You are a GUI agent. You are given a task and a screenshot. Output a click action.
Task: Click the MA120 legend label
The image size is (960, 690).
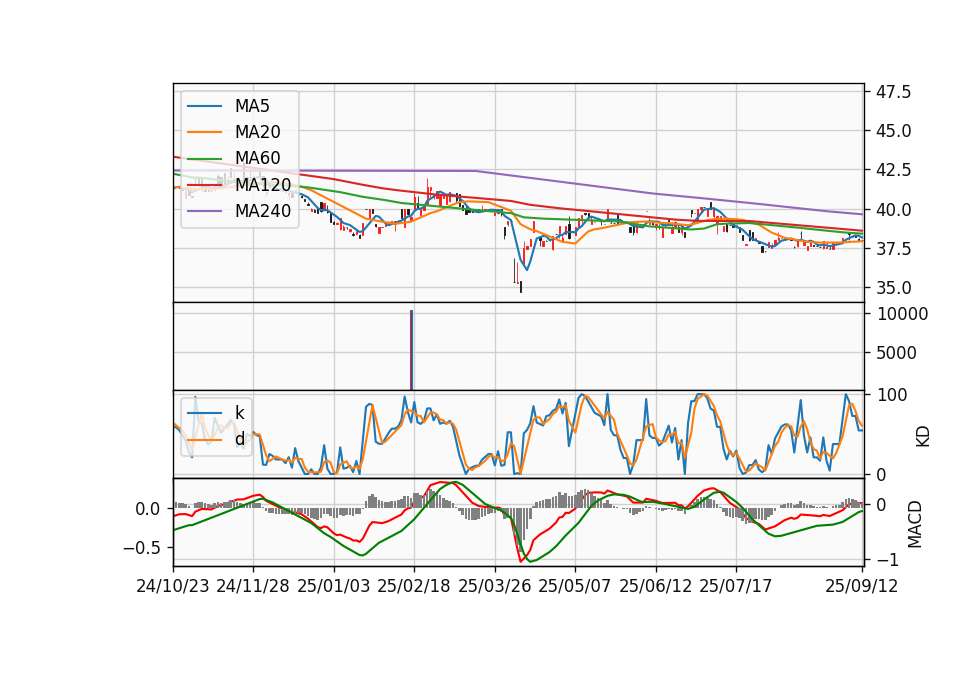tap(263, 184)
